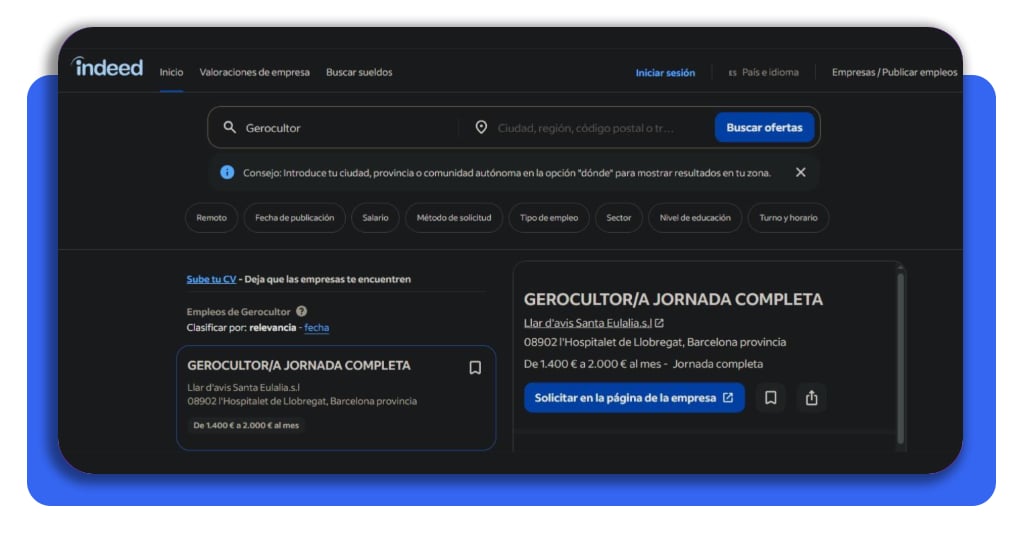Sort results by relevancia
This screenshot has width=1024, height=536.
coord(272,328)
